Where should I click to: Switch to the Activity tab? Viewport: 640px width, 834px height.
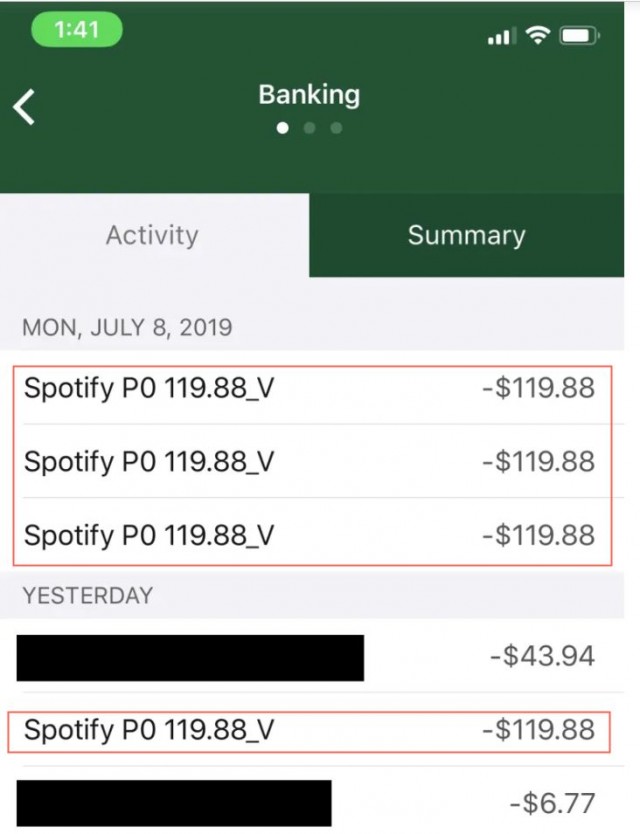tap(153, 235)
